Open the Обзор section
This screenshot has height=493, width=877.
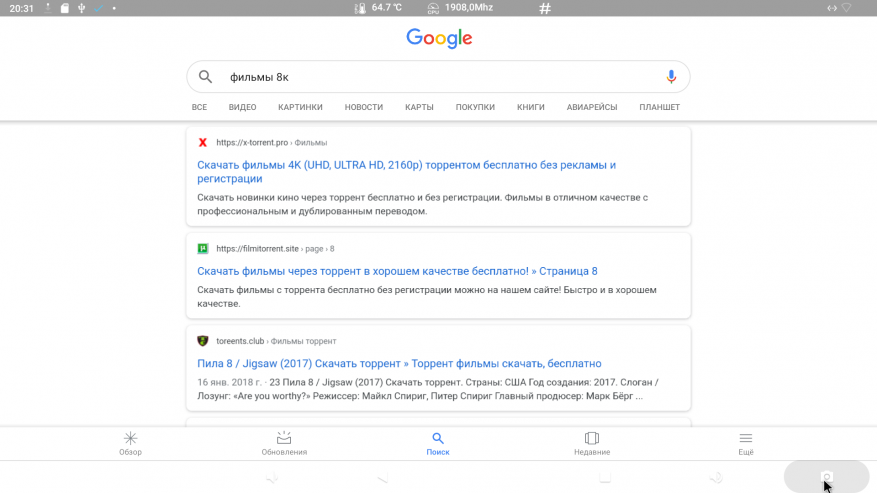(x=130, y=443)
